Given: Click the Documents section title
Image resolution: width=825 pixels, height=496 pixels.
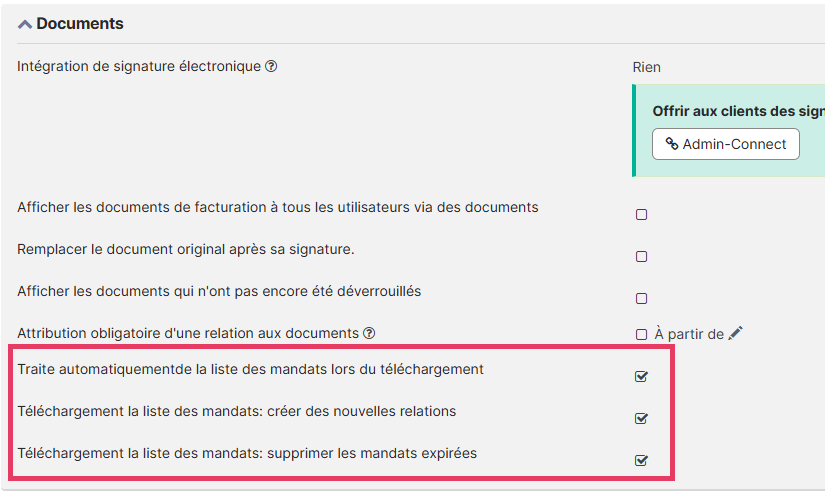Looking at the screenshot, I should 80,23.
